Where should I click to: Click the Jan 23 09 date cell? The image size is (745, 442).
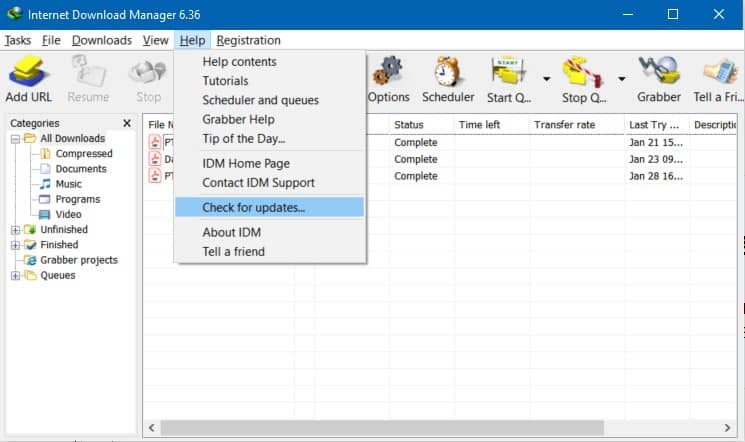pos(656,159)
